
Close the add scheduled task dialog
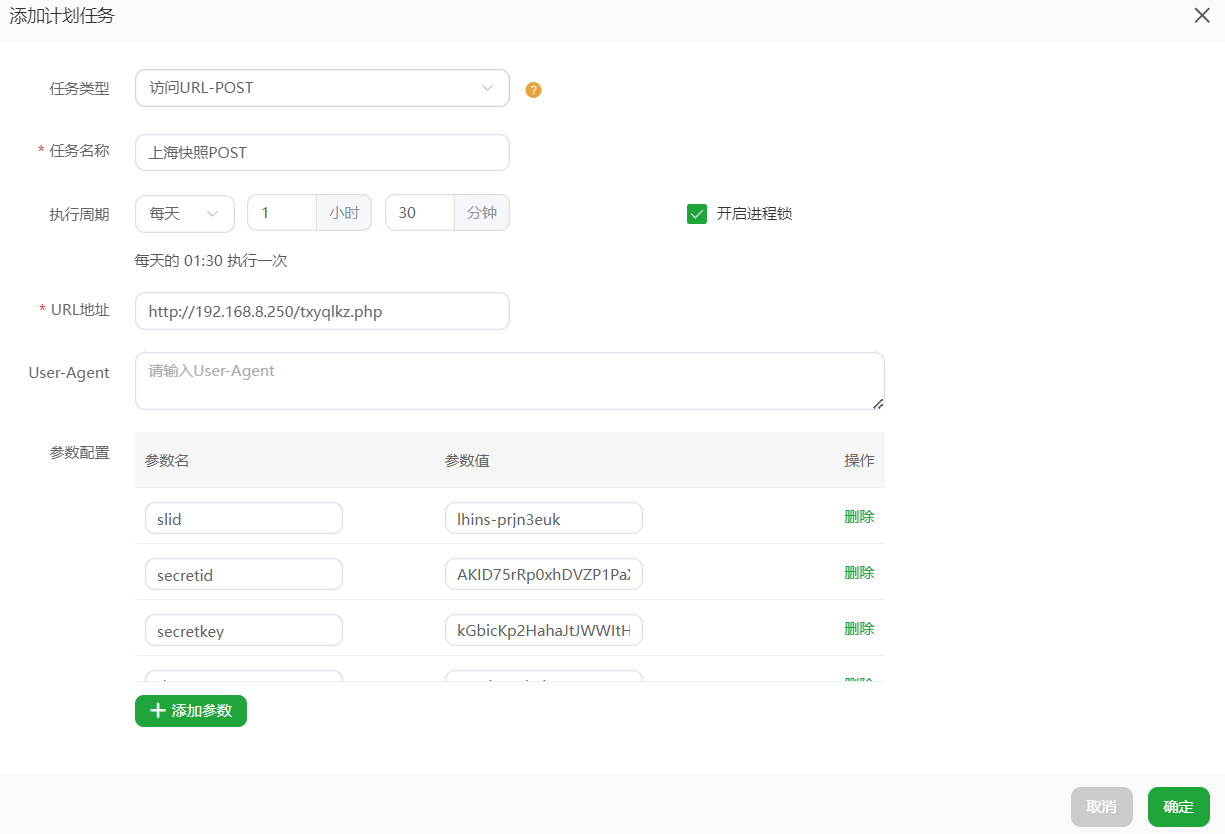coord(1202,16)
